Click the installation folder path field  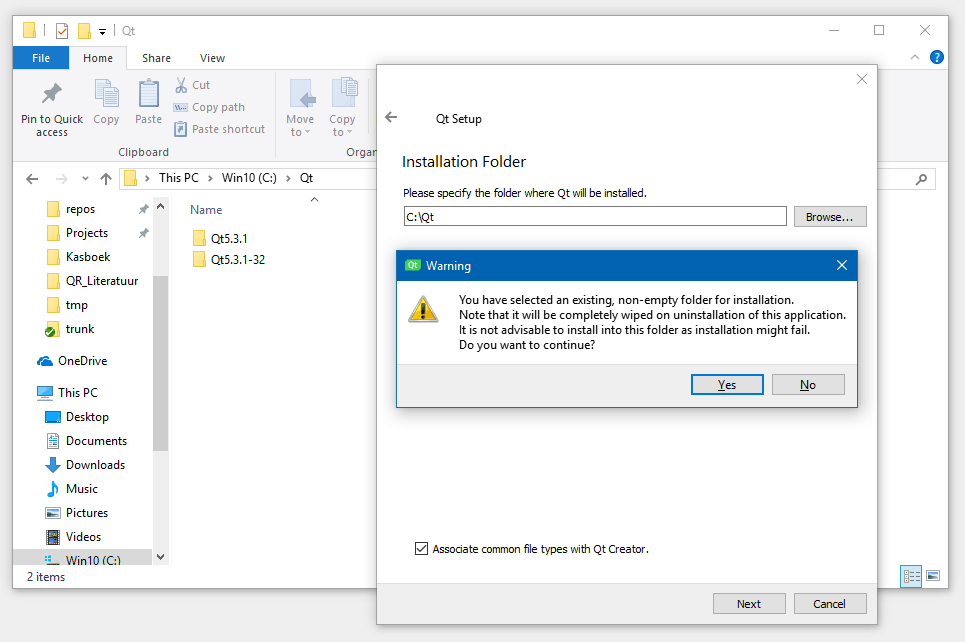coord(595,217)
